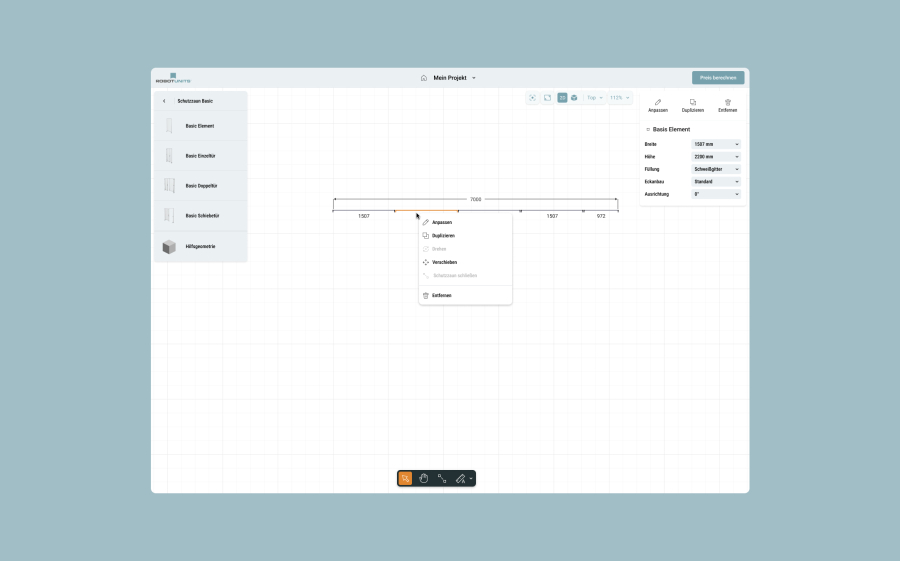Click Entfernen trash icon in properties panel
Image resolution: width=900 pixels, height=561 pixels.
click(728, 105)
